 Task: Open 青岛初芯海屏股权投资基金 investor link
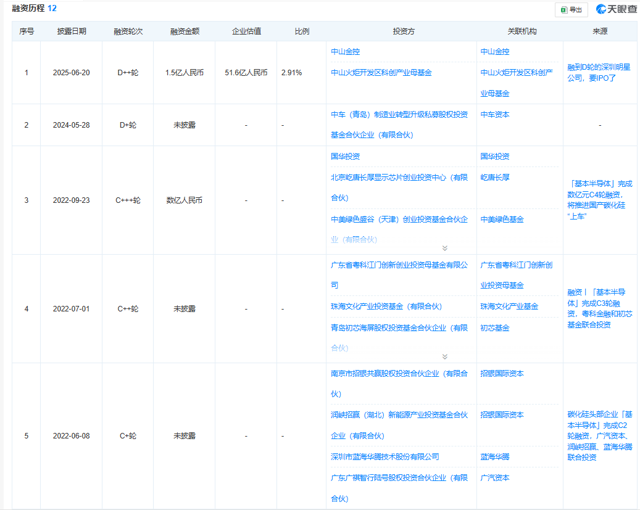click(399, 338)
